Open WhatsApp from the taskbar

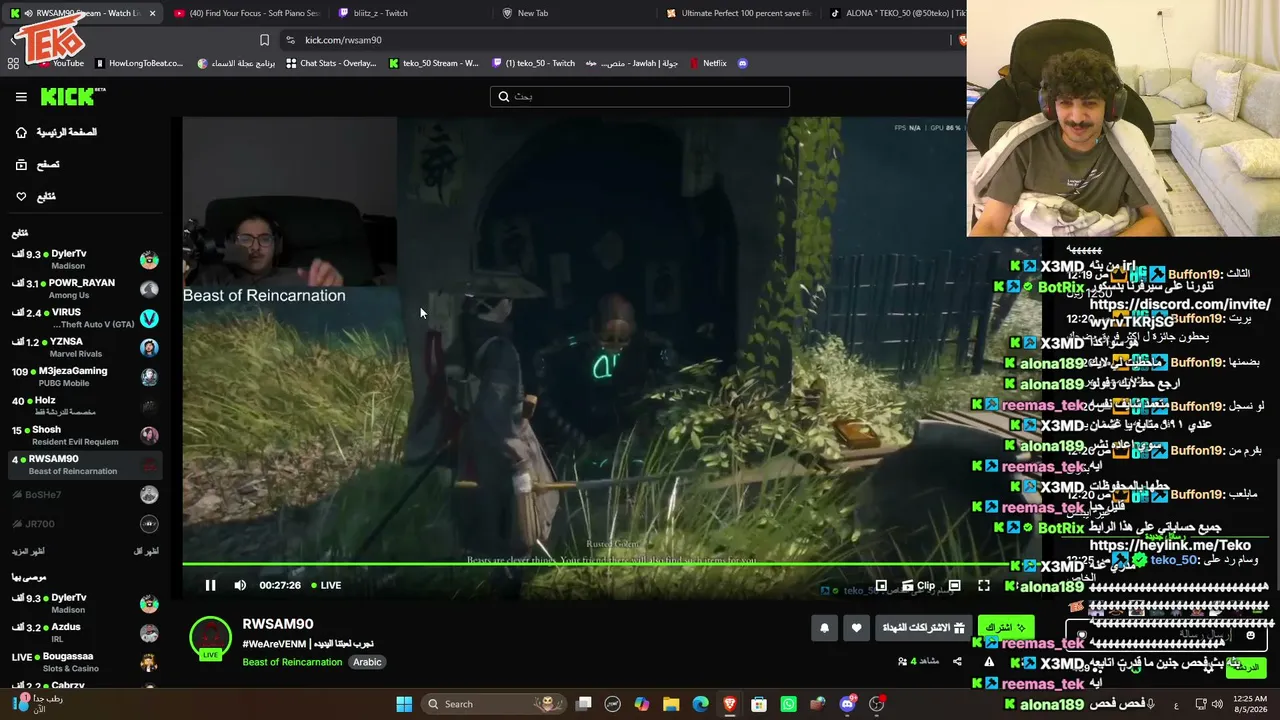pyautogui.click(x=789, y=704)
